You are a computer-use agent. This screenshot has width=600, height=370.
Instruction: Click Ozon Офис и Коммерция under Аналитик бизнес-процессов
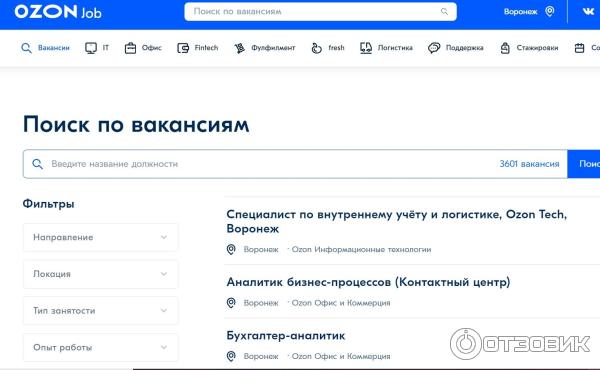[341, 303]
